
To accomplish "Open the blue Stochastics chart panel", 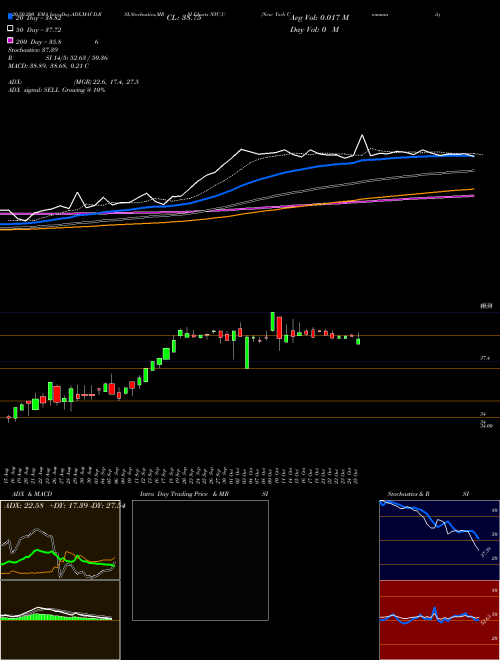I will 439,540.
